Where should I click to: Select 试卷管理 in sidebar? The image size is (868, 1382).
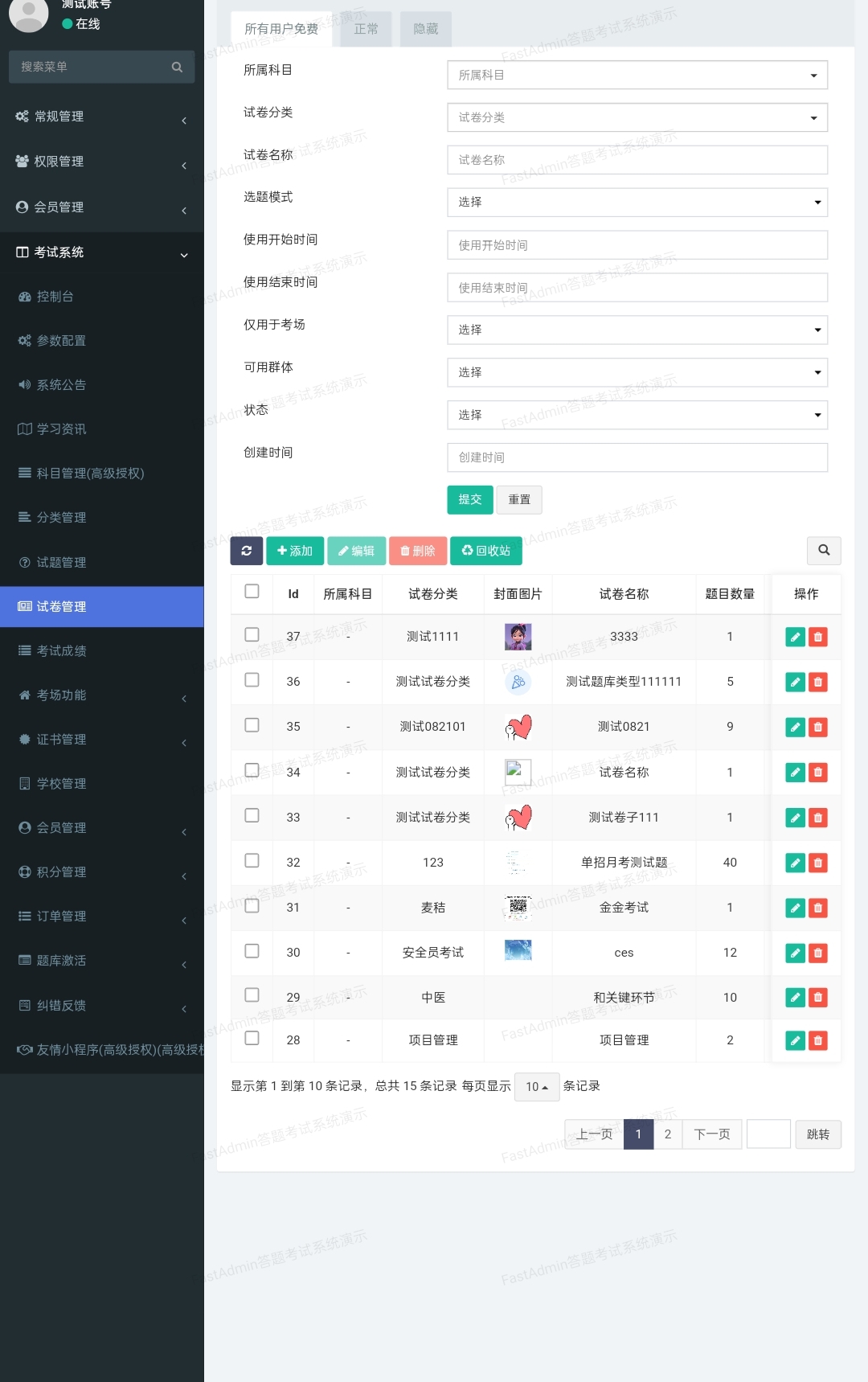[101, 606]
